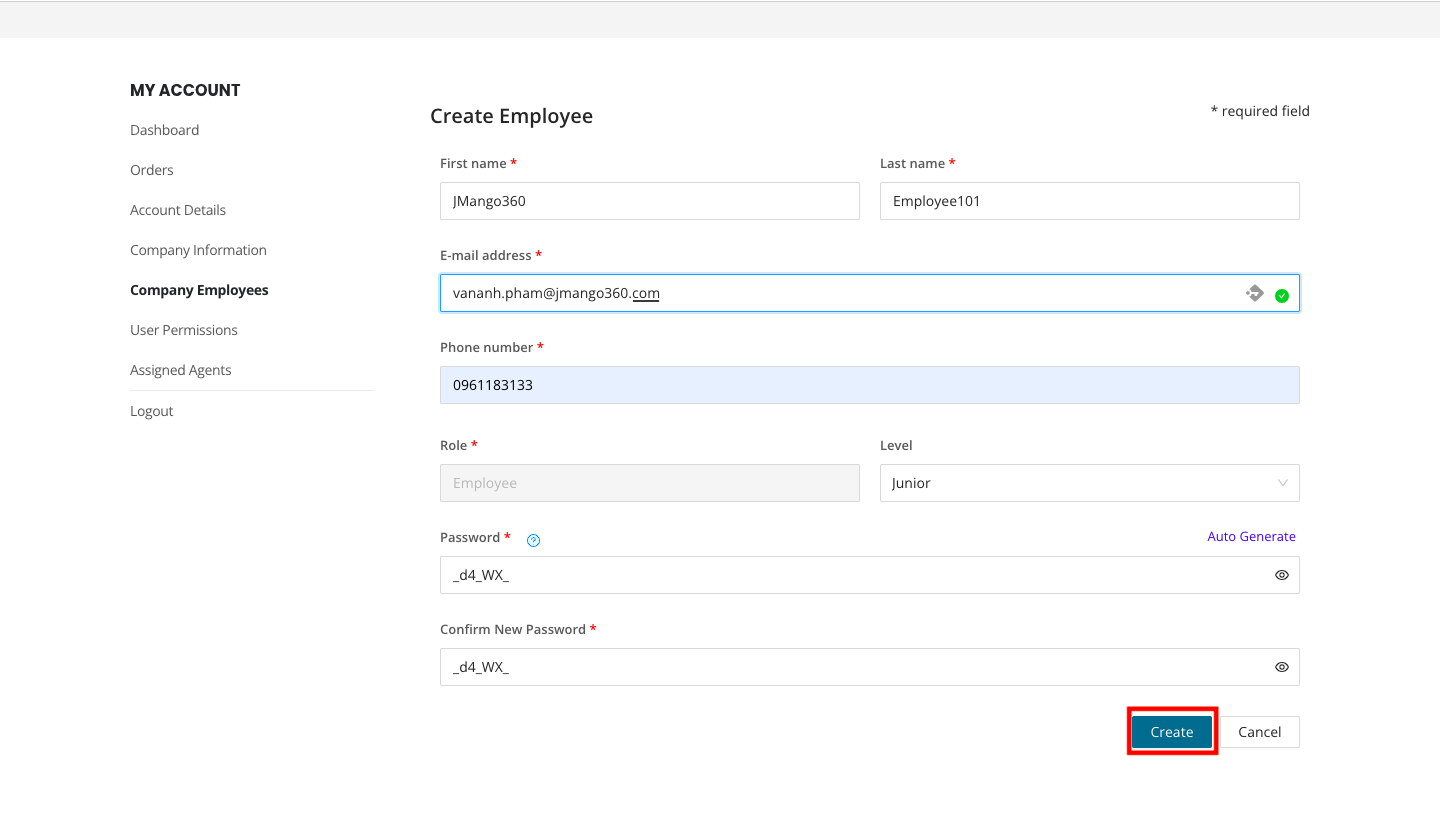The width and height of the screenshot is (1440, 822).
Task: View Assigned Agents page
Action: pos(181,370)
